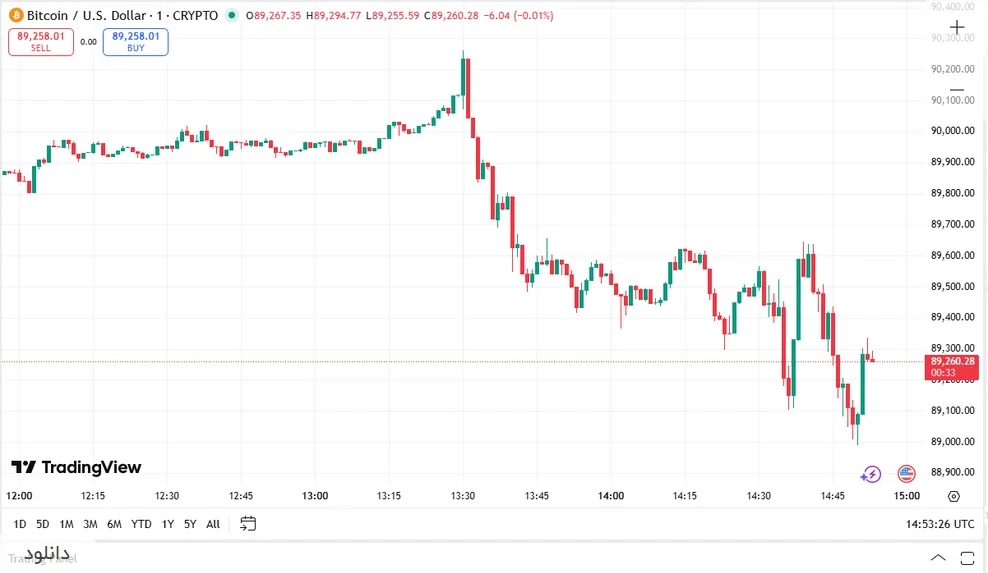Expand the Trading Panel with chevron
The width and height of the screenshot is (988, 573).
(937, 558)
